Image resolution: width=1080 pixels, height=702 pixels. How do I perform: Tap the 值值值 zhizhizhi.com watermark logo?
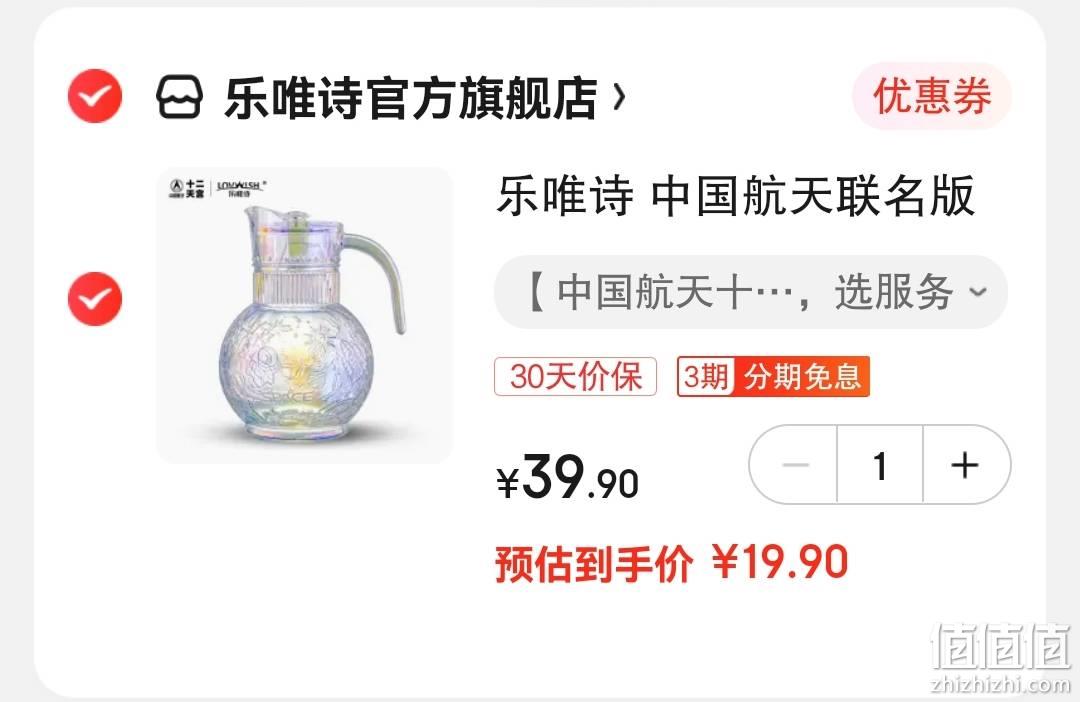(x=1000, y=657)
